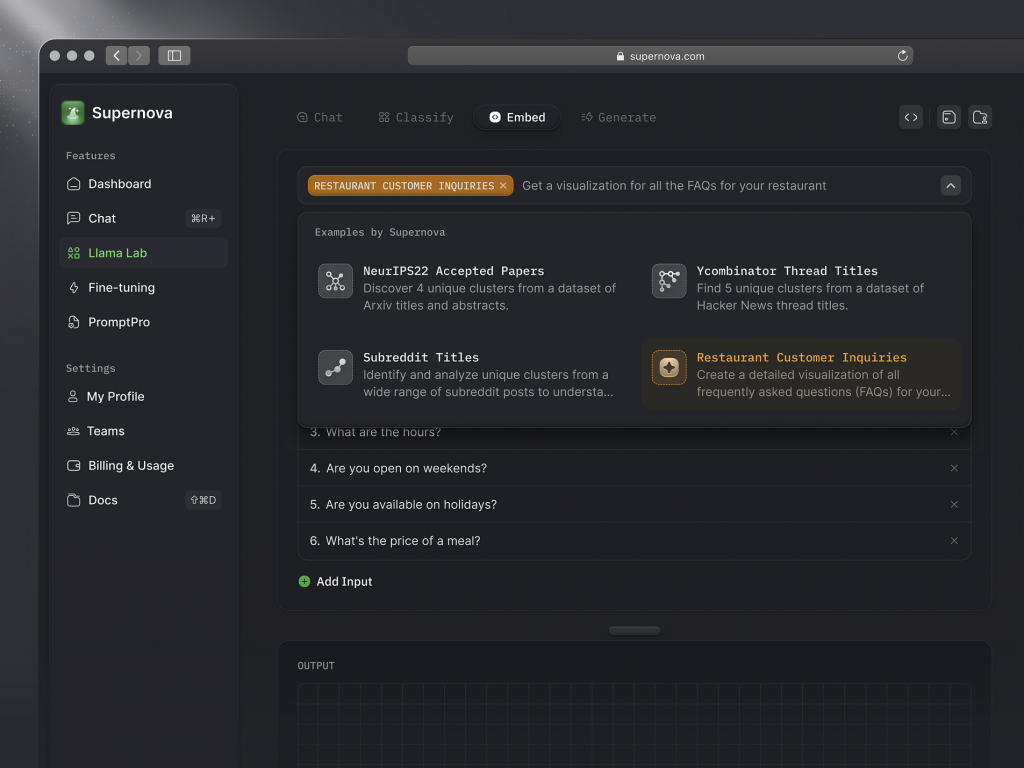Click the code view icon button

911,117
